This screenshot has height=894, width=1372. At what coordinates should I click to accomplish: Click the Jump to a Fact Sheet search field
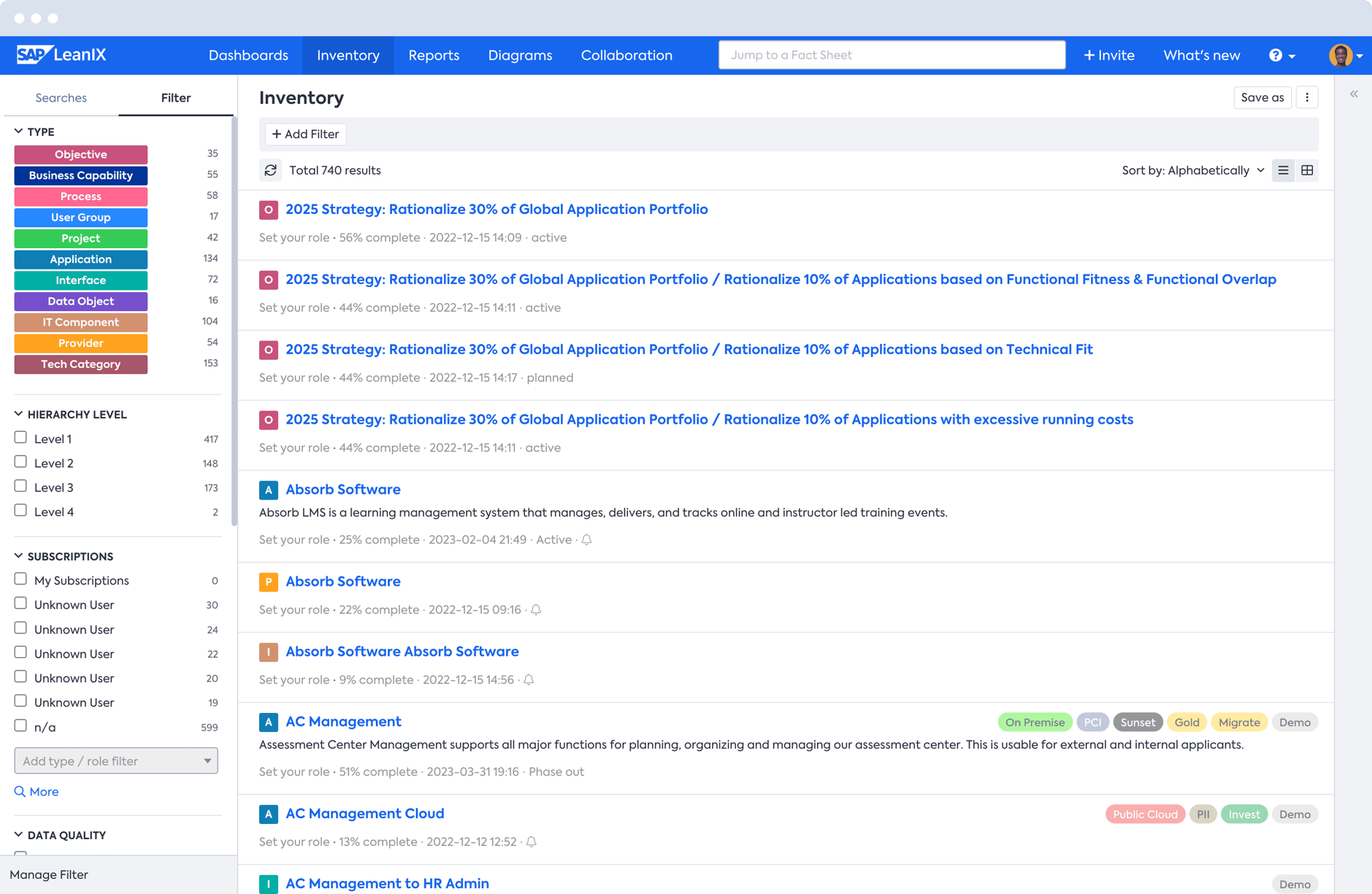[x=892, y=55]
